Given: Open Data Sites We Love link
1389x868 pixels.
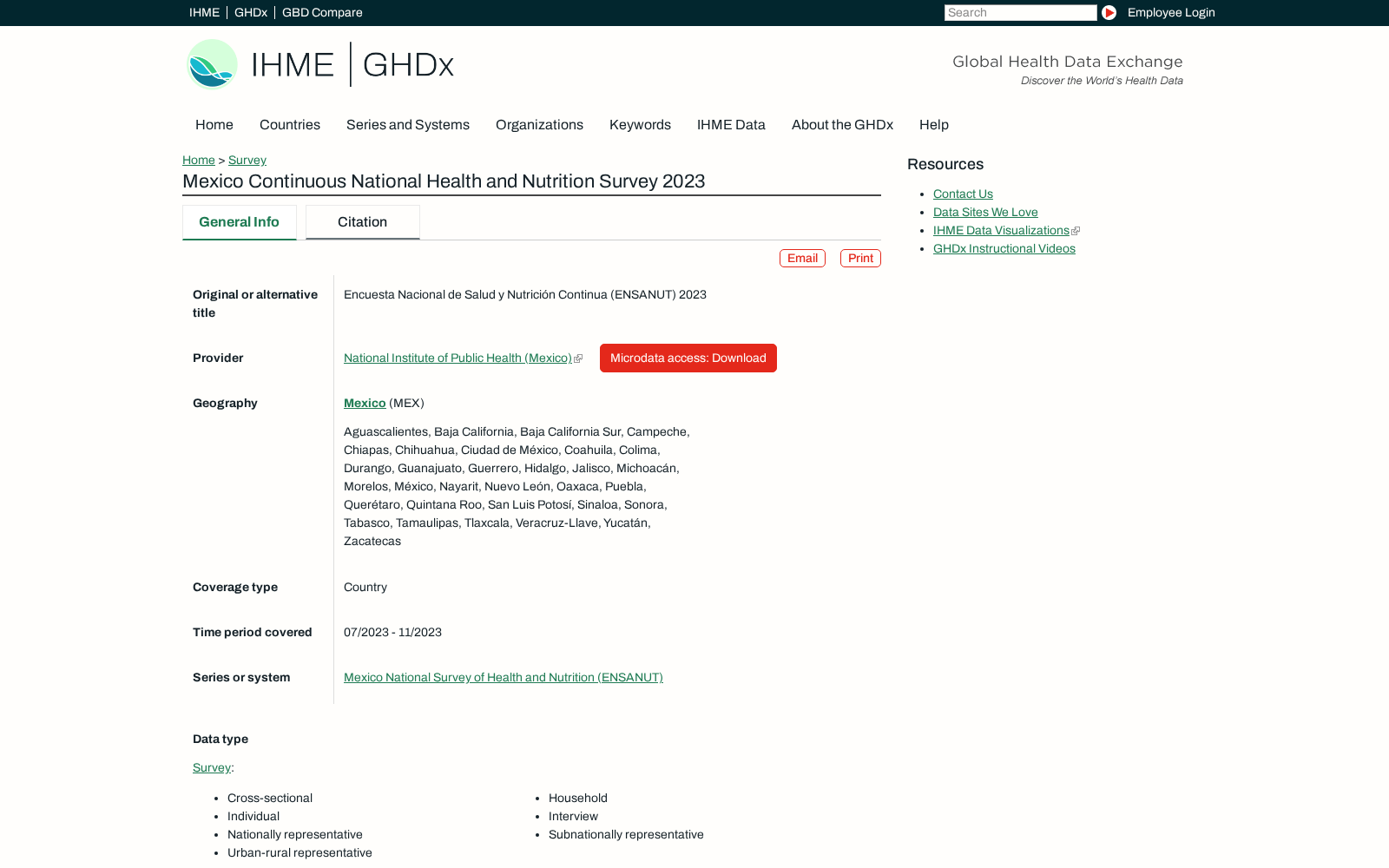Looking at the screenshot, I should point(985,212).
